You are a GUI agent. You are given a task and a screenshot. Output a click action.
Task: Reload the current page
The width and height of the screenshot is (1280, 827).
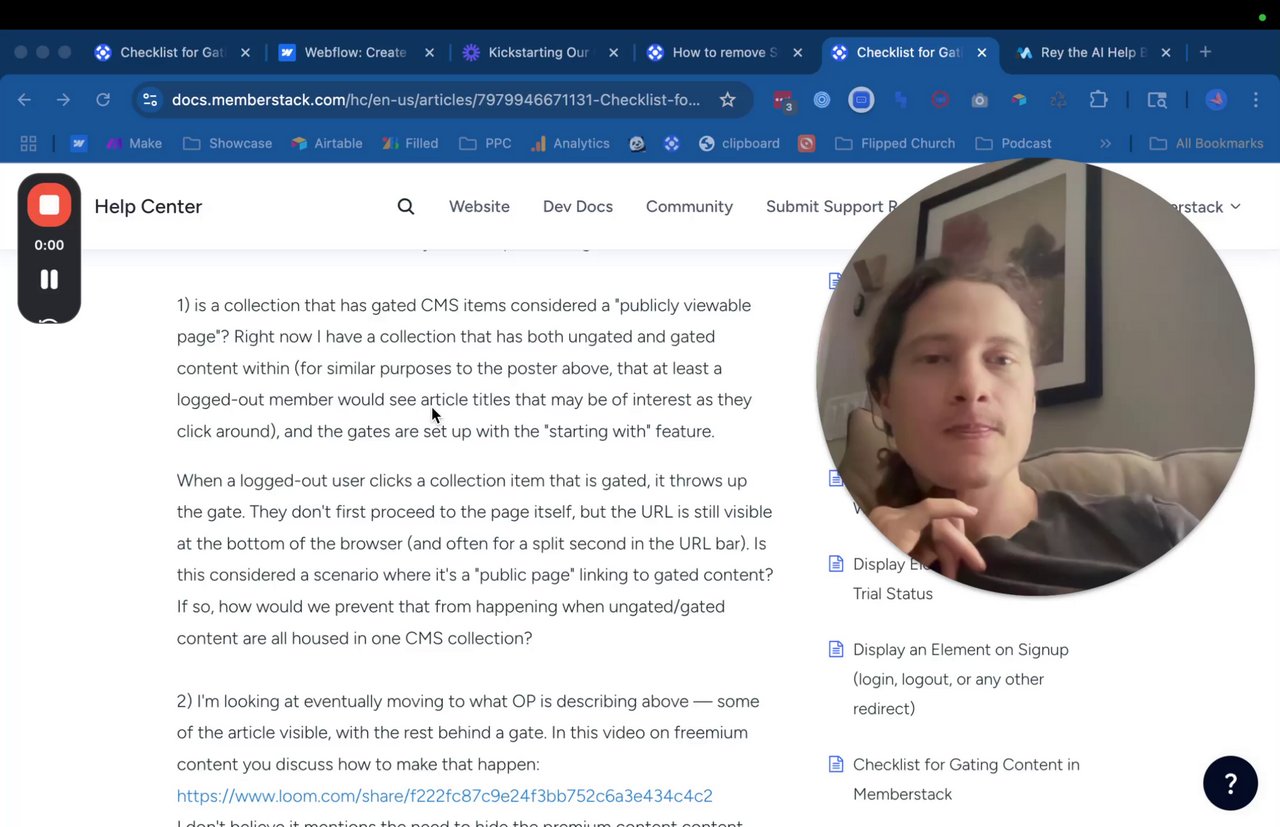(103, 100)
